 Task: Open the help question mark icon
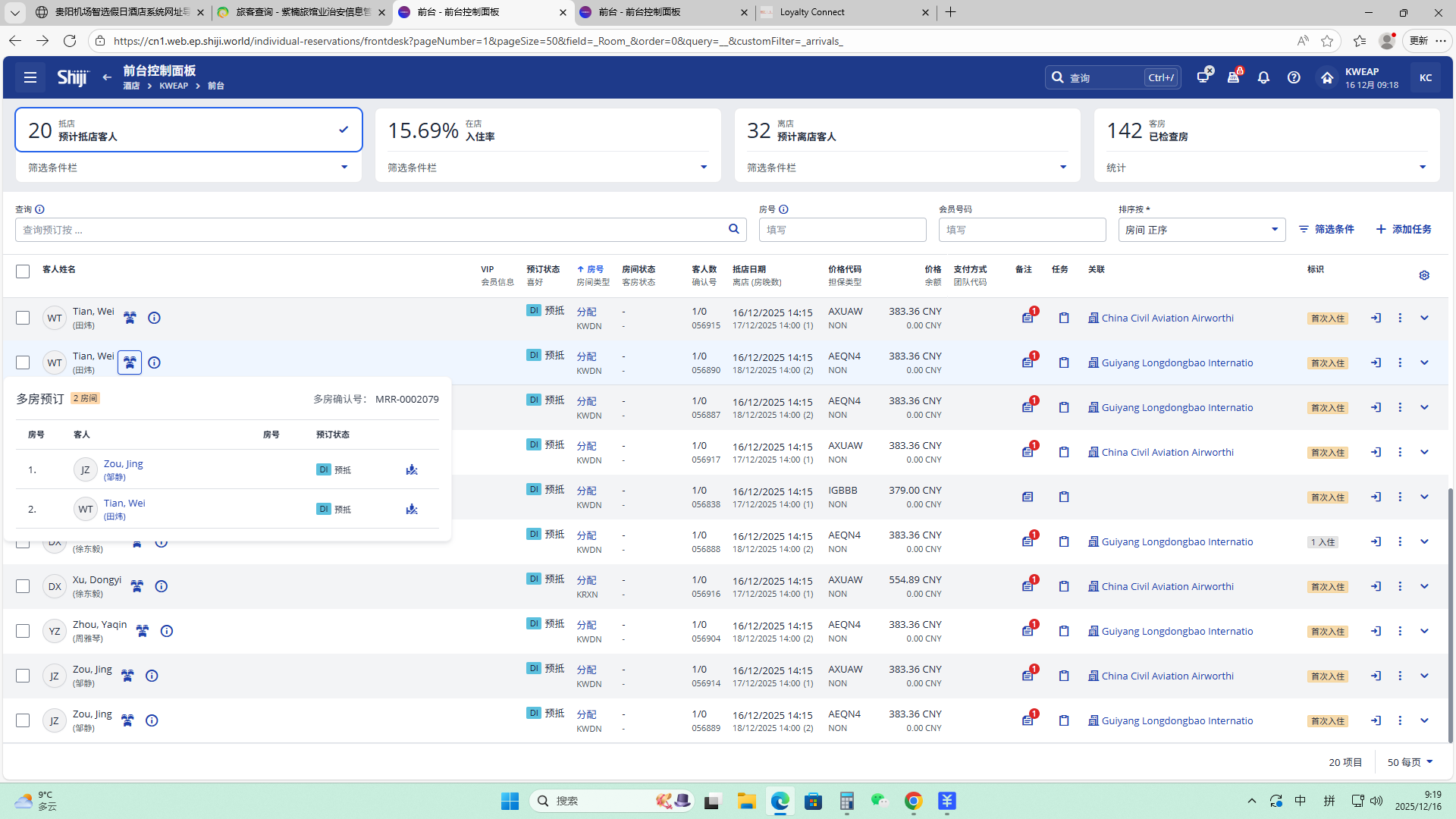pyautogui.click(x=1294, y=77)
